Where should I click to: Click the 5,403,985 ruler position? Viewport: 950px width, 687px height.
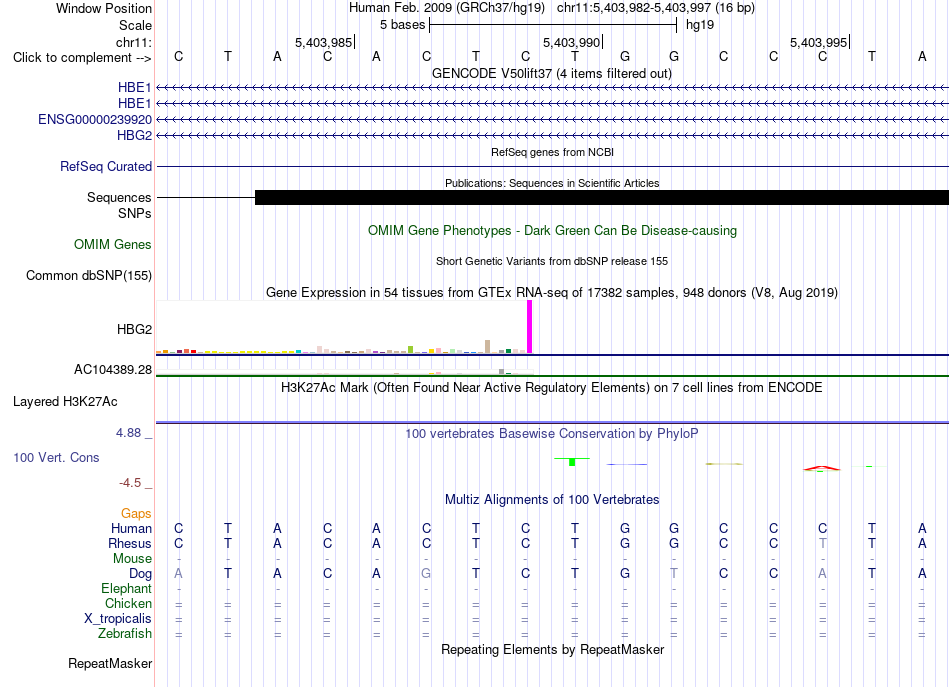click(324, 42)
